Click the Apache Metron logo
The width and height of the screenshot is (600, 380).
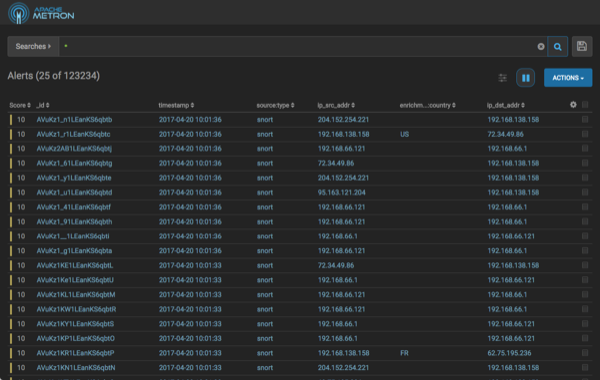pyautogui.click(x=41, y=13)
